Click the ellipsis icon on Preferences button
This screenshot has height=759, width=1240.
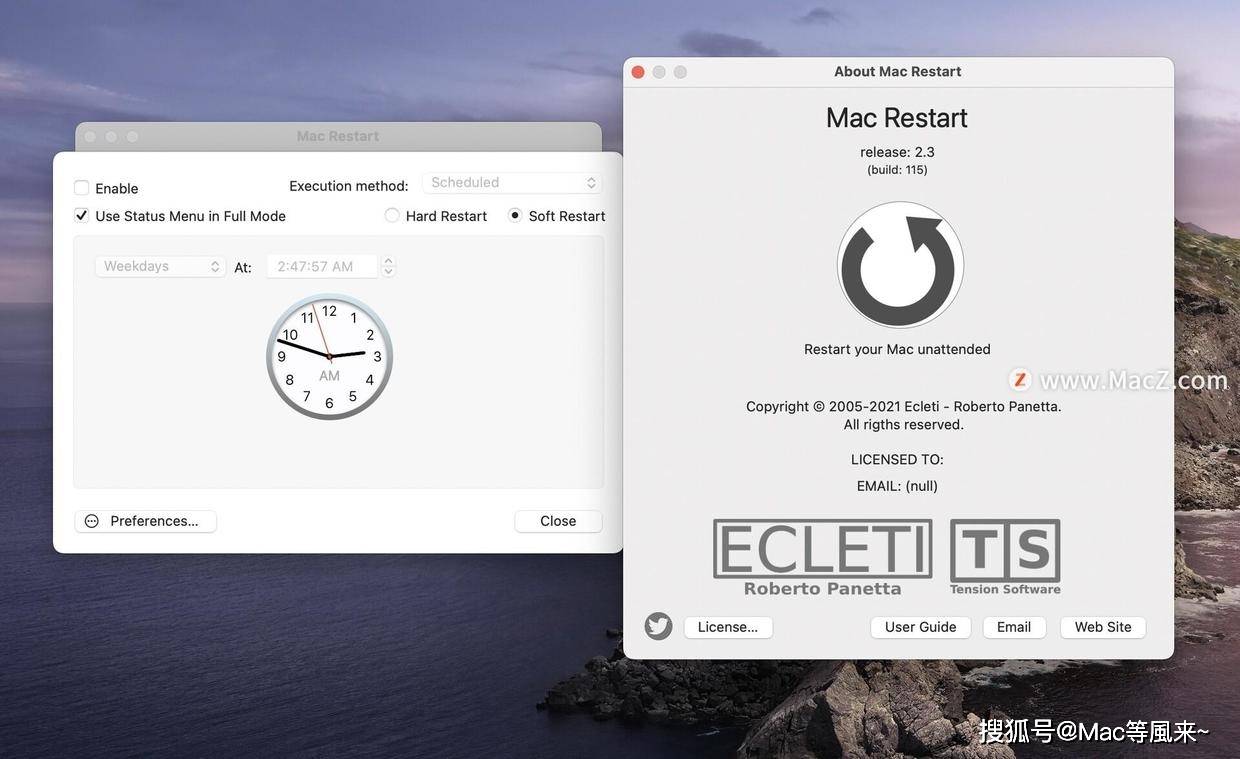pyautogui.click(x=91, y=520)
